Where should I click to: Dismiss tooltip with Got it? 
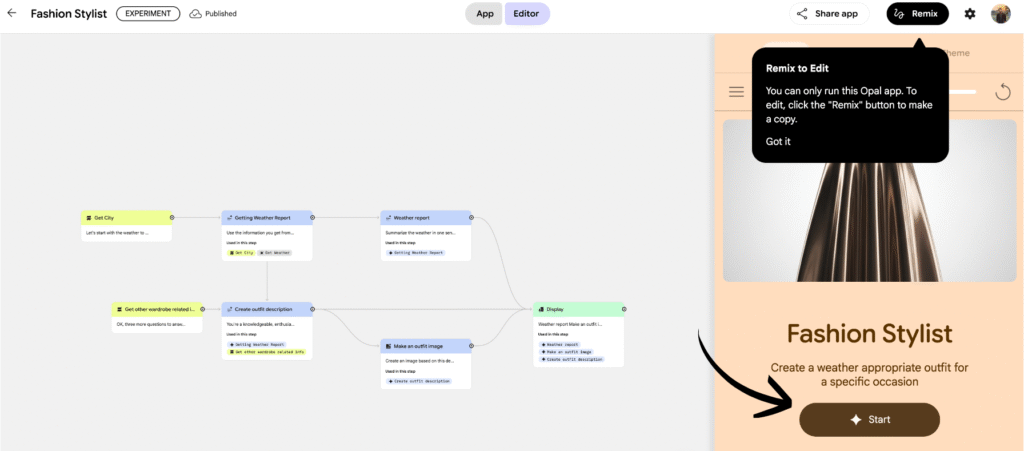click(778, 141)
